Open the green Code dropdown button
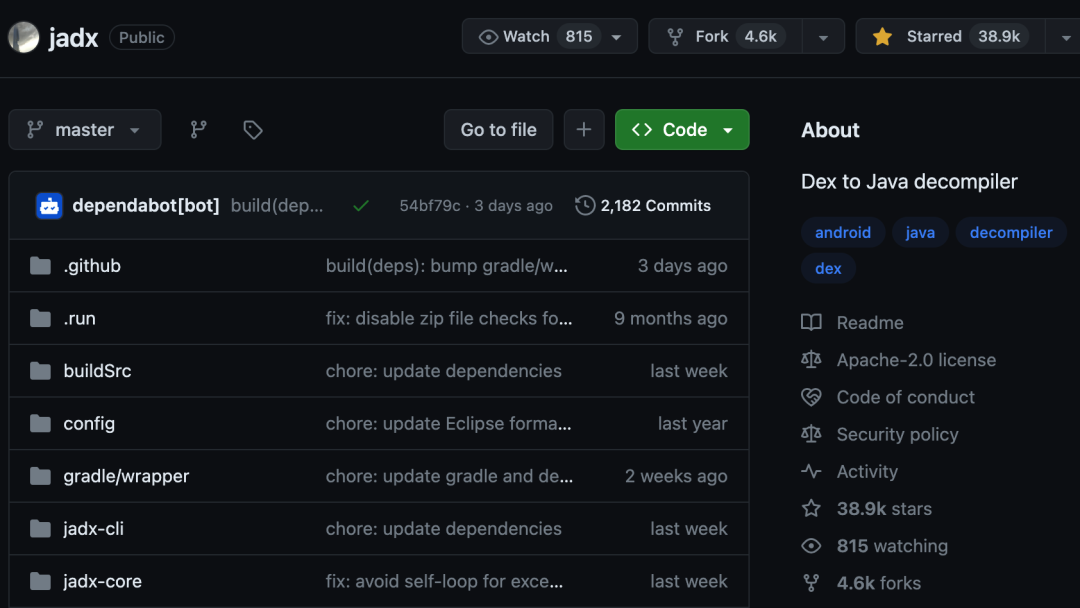The width and height of the screenshot is (1080, 608). point(682,129)
